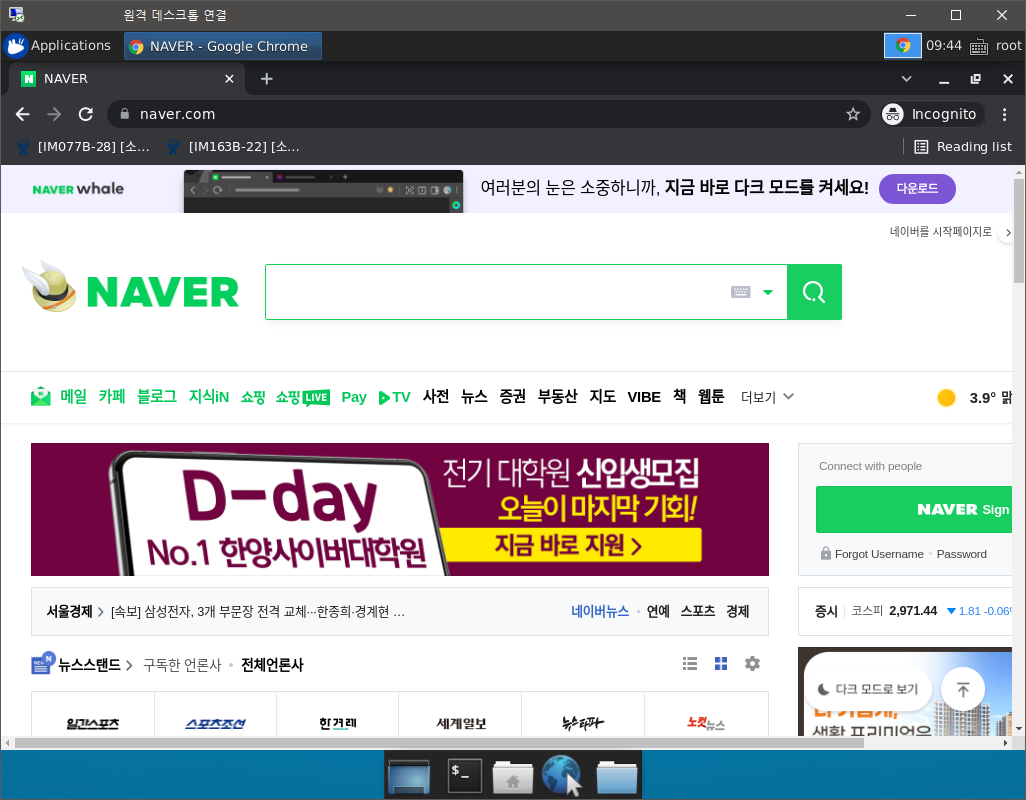Switch newsstand to list view
This screenshot has height=800, width=1026.
coord(690,664)
